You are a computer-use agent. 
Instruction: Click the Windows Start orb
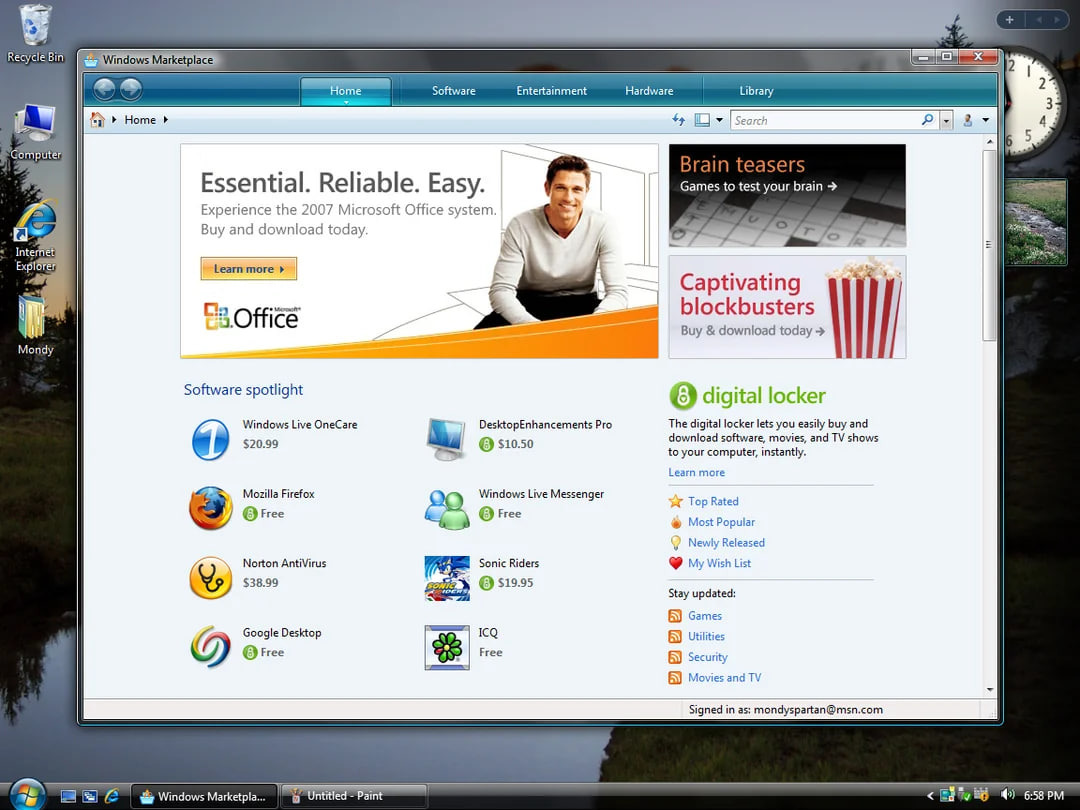pyautogui.click(x=27, y=793)
